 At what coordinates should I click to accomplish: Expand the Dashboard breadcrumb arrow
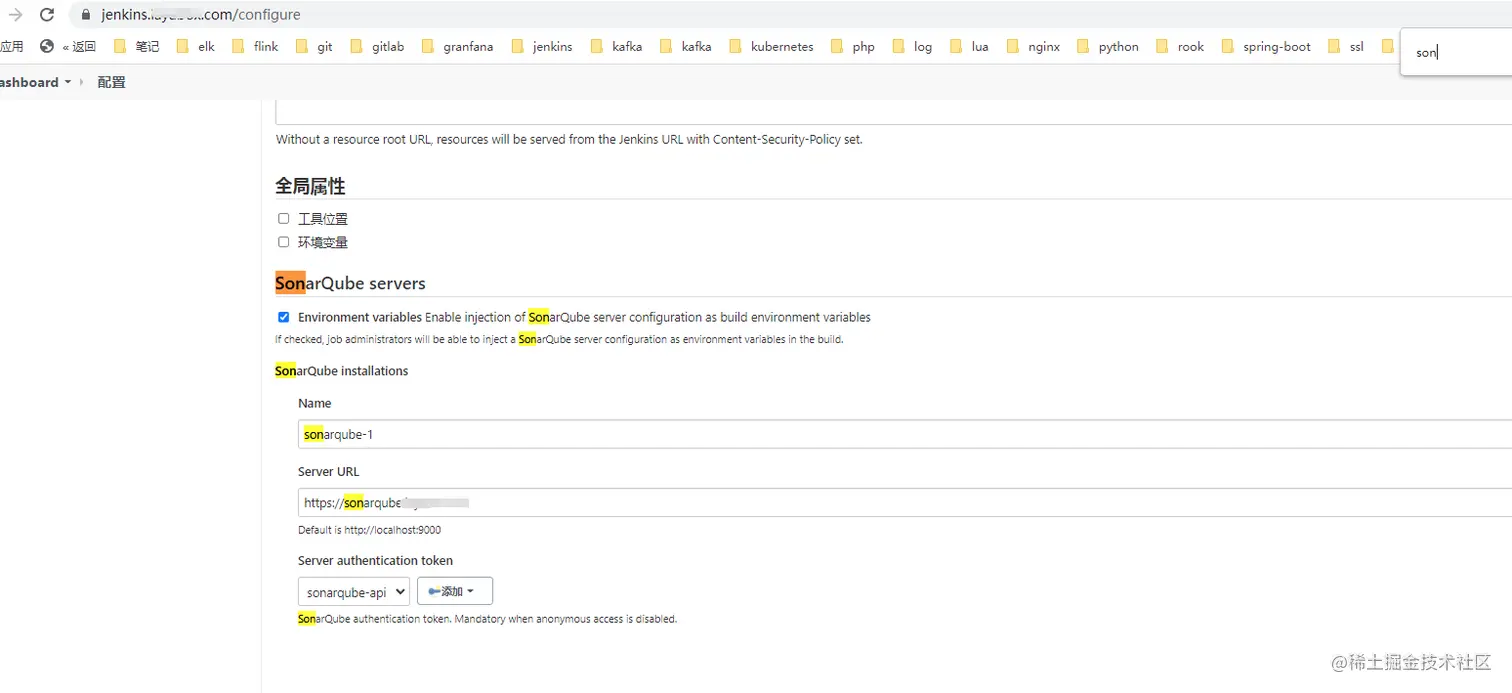coord(68,82)
